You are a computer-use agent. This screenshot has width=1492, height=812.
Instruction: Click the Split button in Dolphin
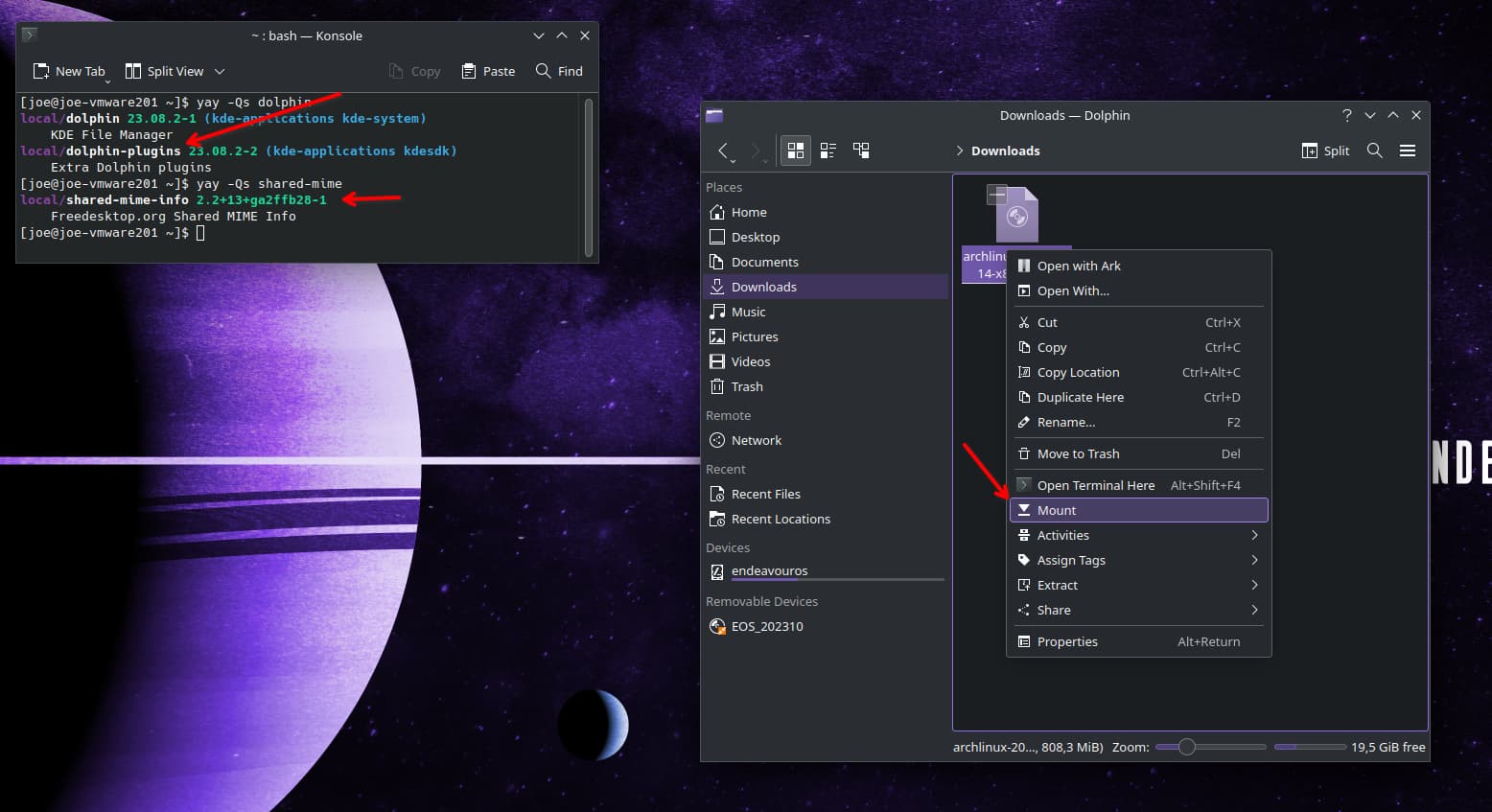(1325, 151)
